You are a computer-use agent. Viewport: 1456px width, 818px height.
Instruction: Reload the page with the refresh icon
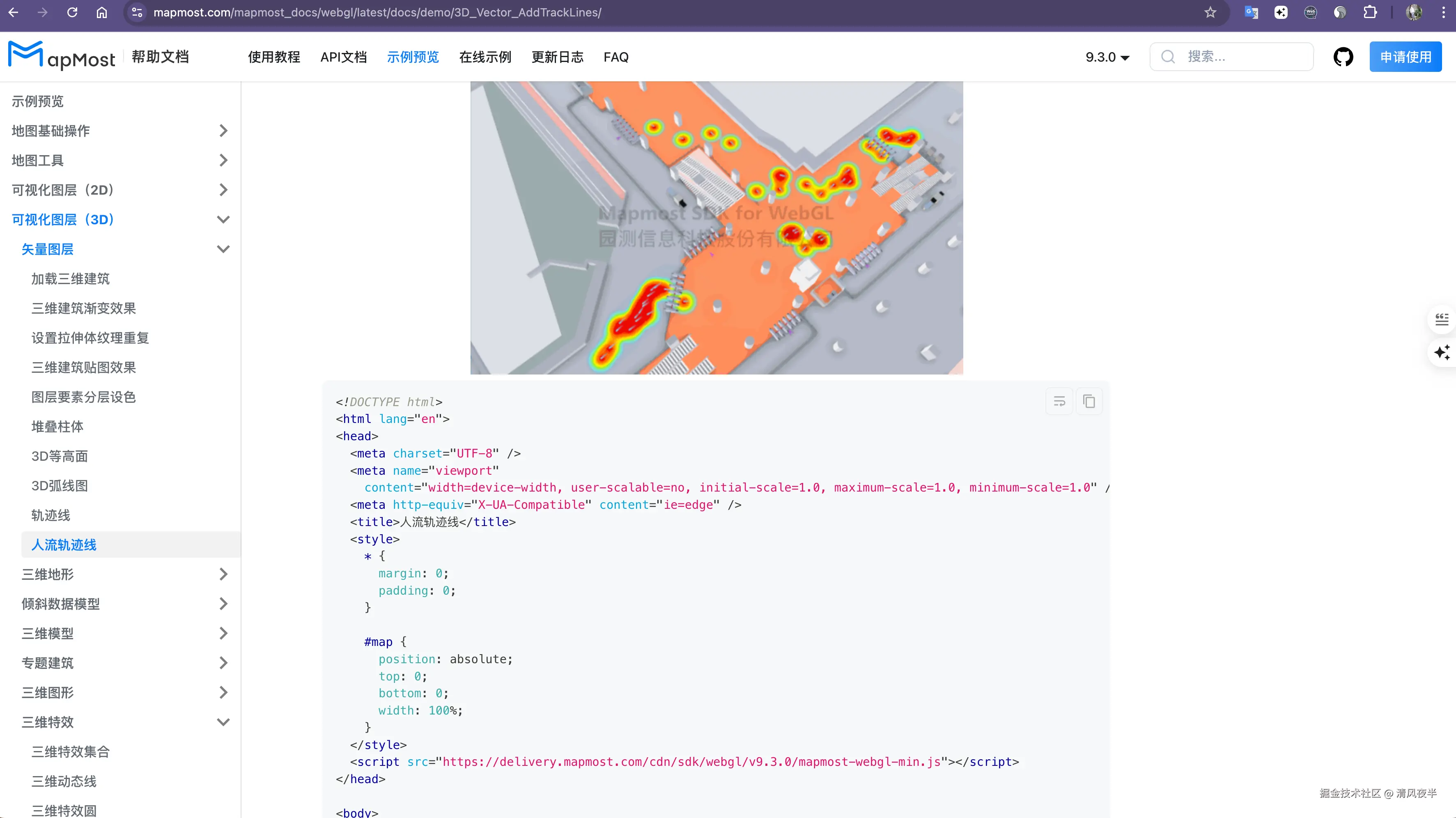[72, 12]
